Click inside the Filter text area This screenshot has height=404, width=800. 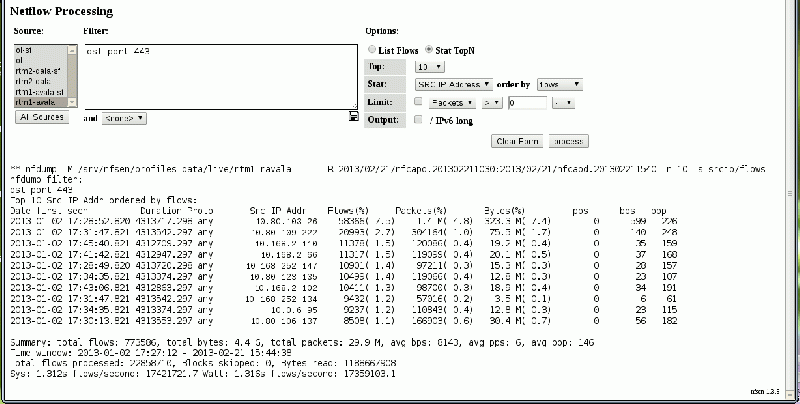click(220, 77)
